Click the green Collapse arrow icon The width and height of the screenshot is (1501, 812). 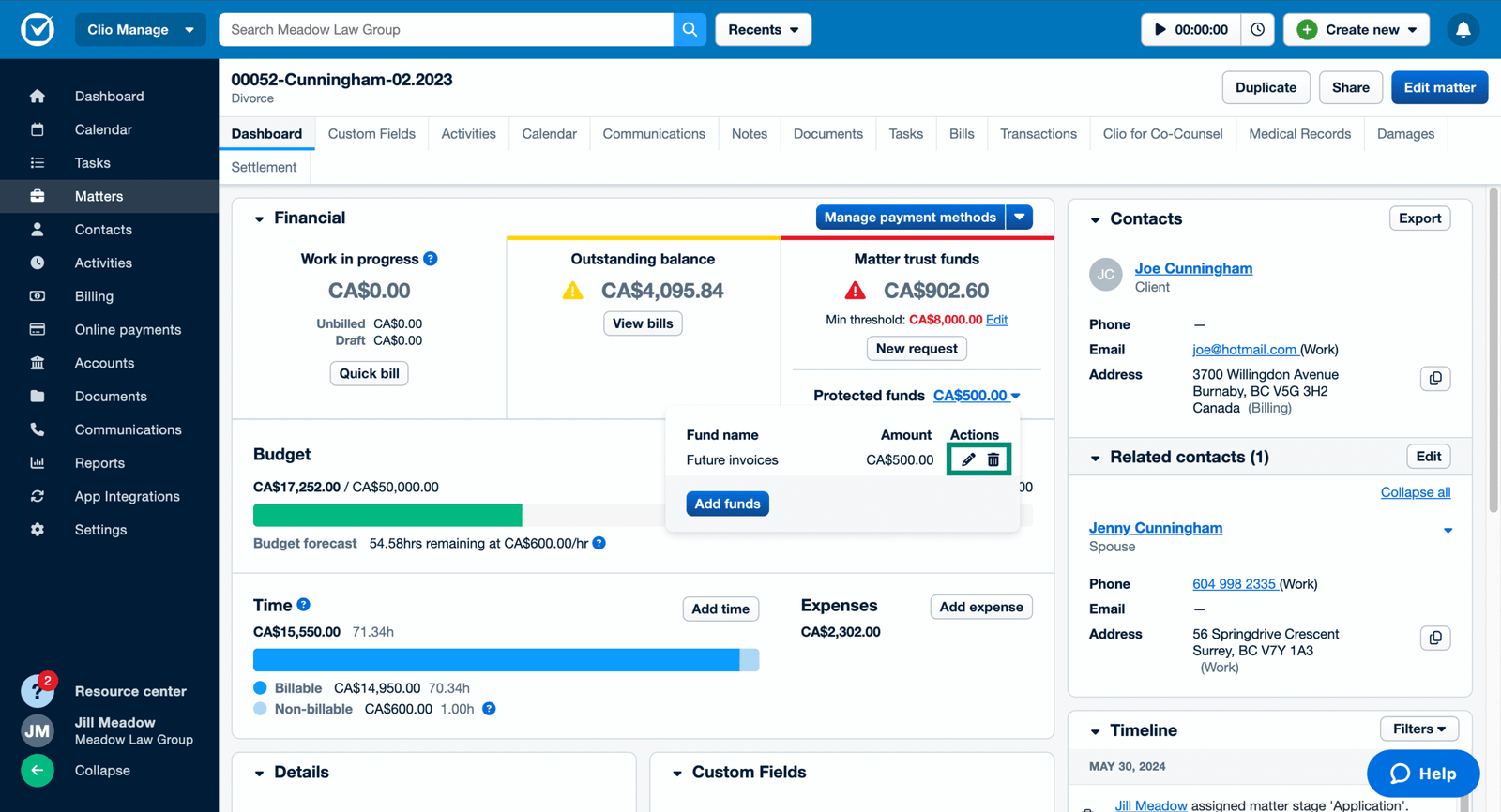coord(38,771)
